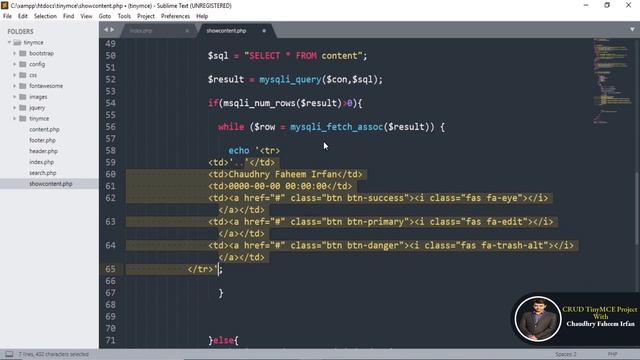The image size is (640, 360).
Task: Expand the css folder
Action: pos(14,75)
